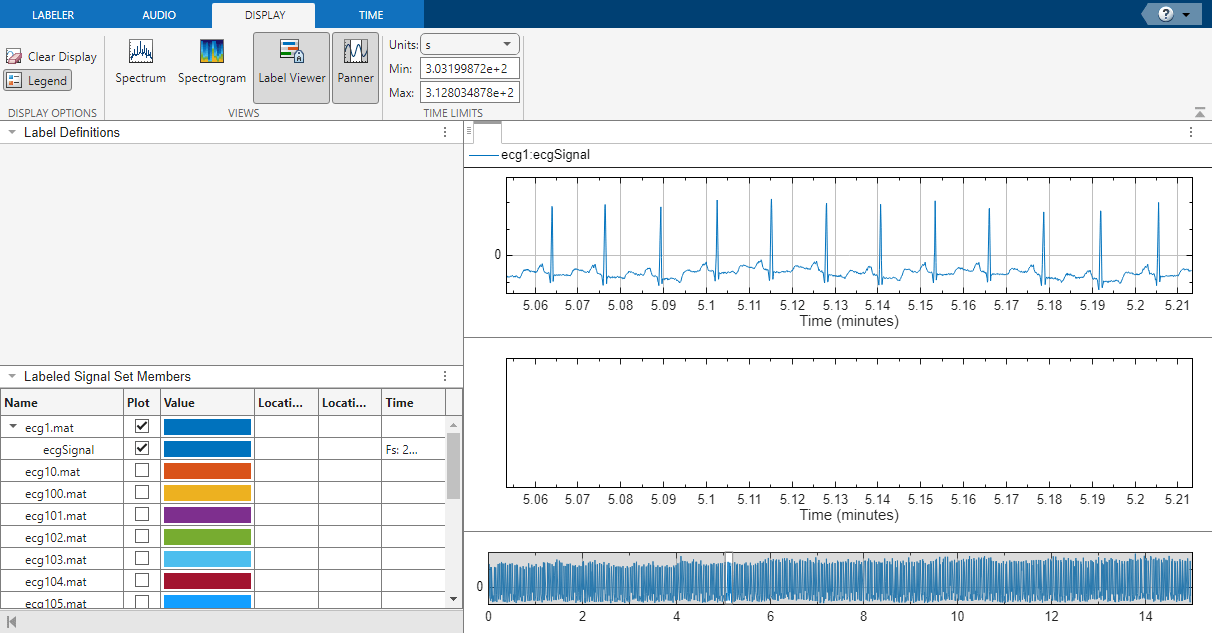Screen dimensions: 1212x633
Task: Open the Spectrogram view
Action: (212, 61)
